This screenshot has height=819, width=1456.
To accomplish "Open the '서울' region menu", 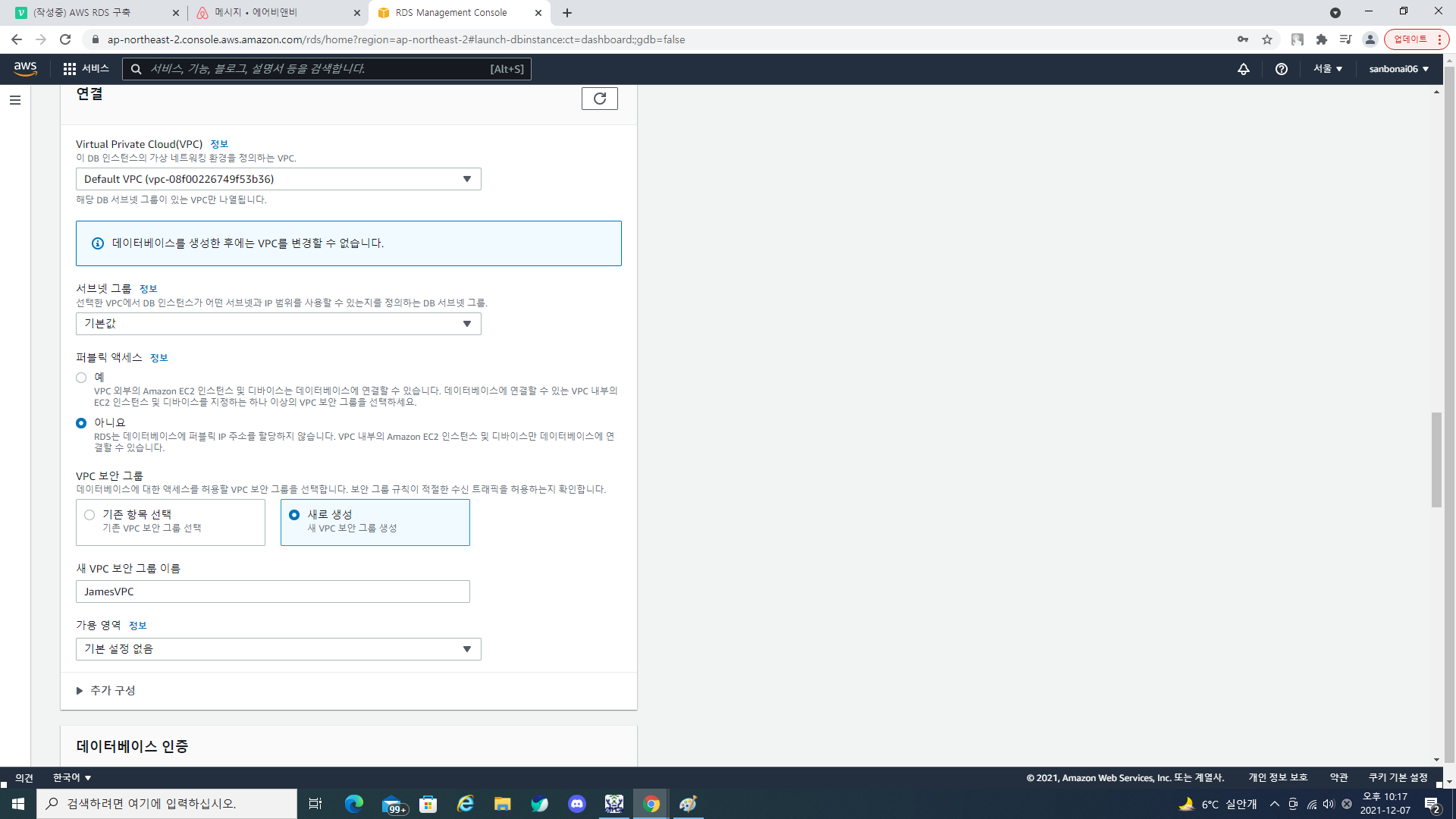I will [x=1328, y=69].
